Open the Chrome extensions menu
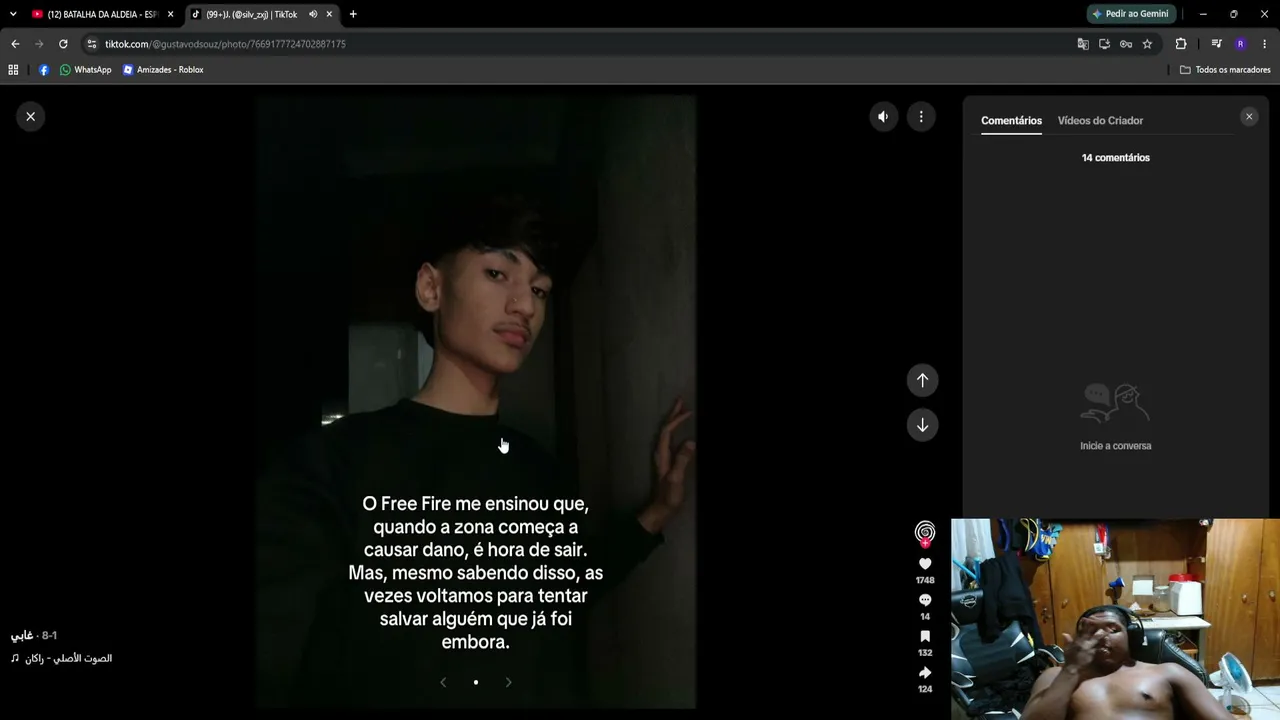 tap(1181, 44)
